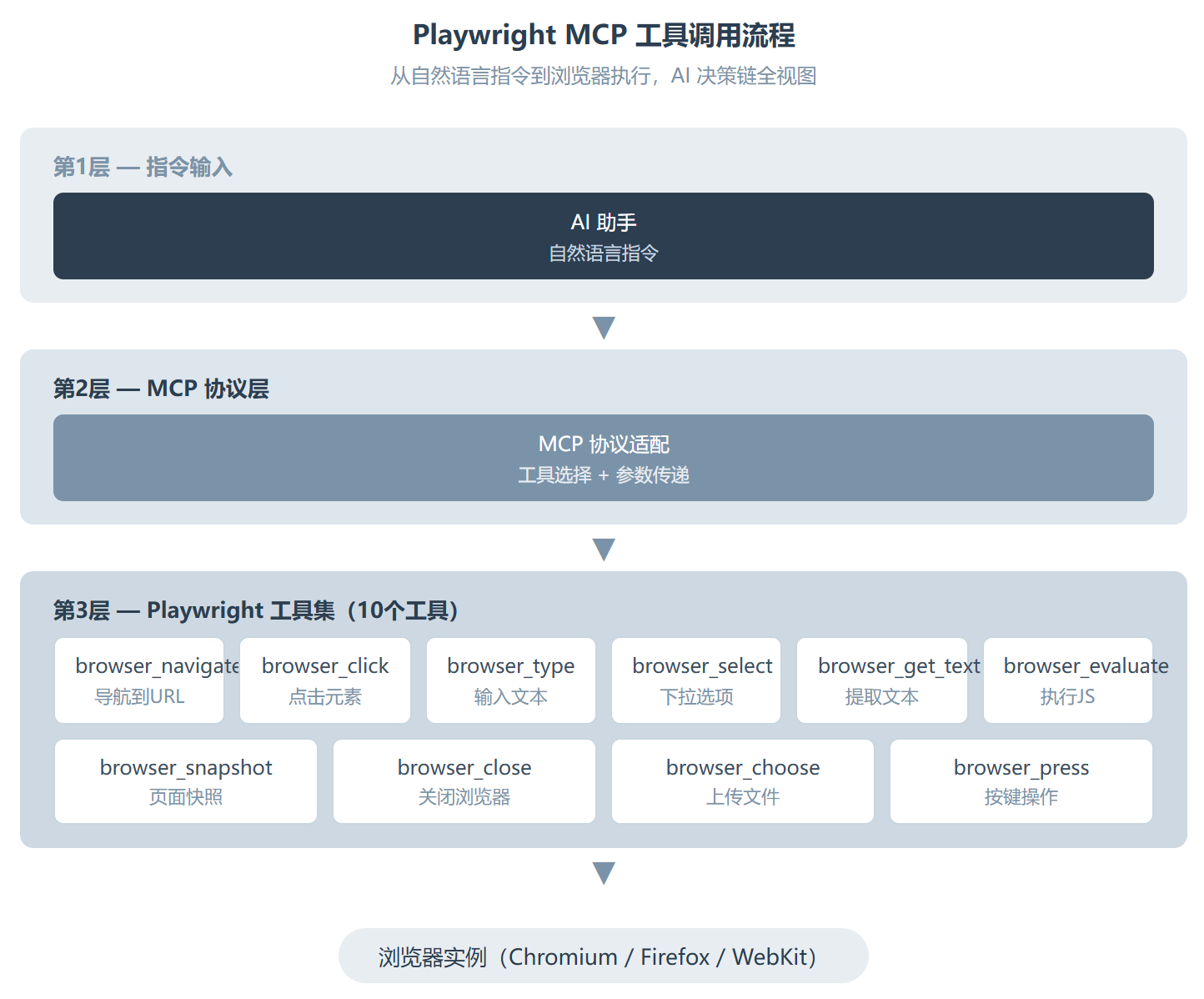Click the 工具选择 + 参数传递 label
The width and height of the screenshot is (1204, 999).
point(604,474)
